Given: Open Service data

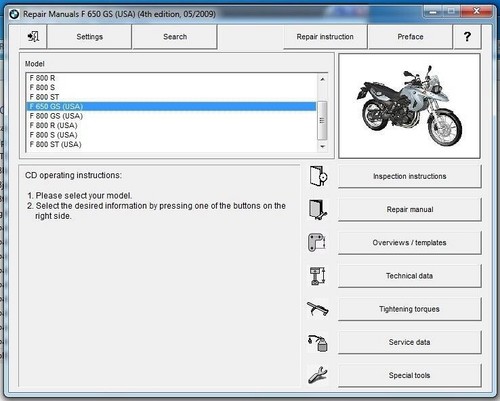Looking at the screenshot, I should click(x=410, y=342).
